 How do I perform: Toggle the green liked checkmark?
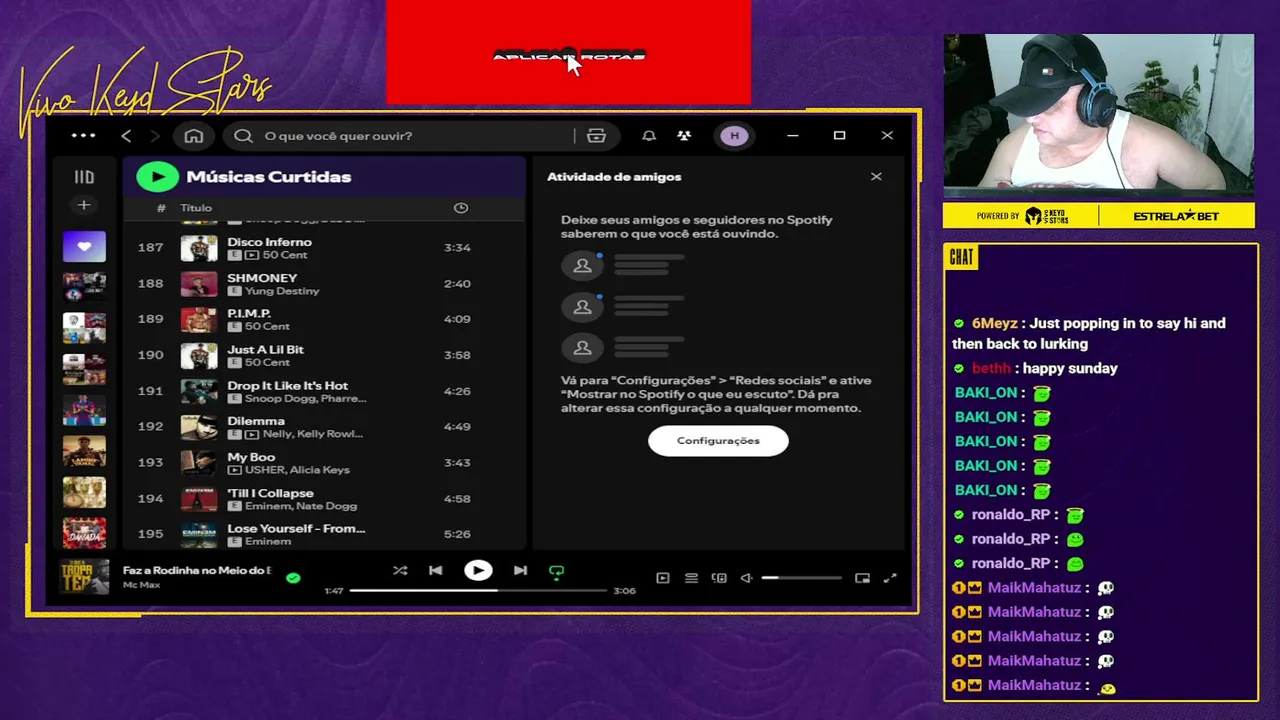[293, 578]
